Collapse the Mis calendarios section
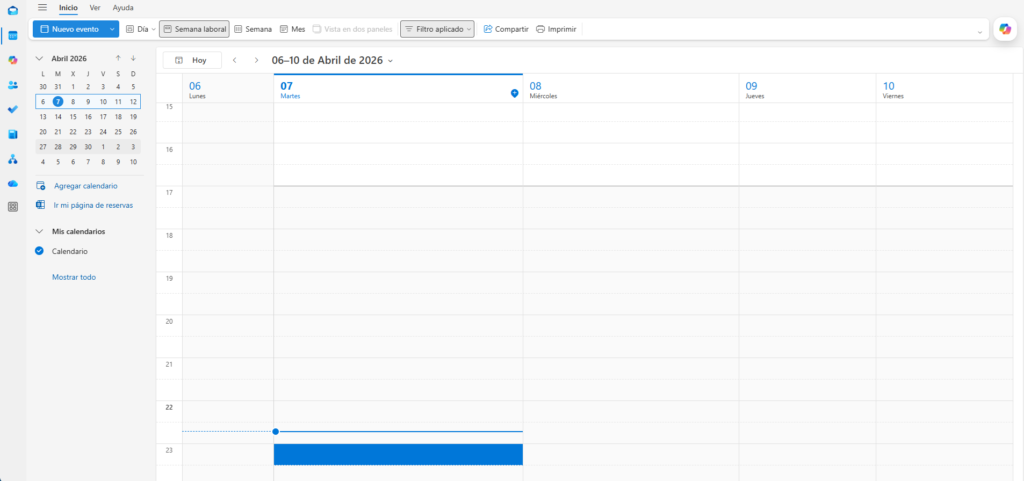Image resolution: width=1024 pixels, height=481 pixels. click(x=40, y=232)
